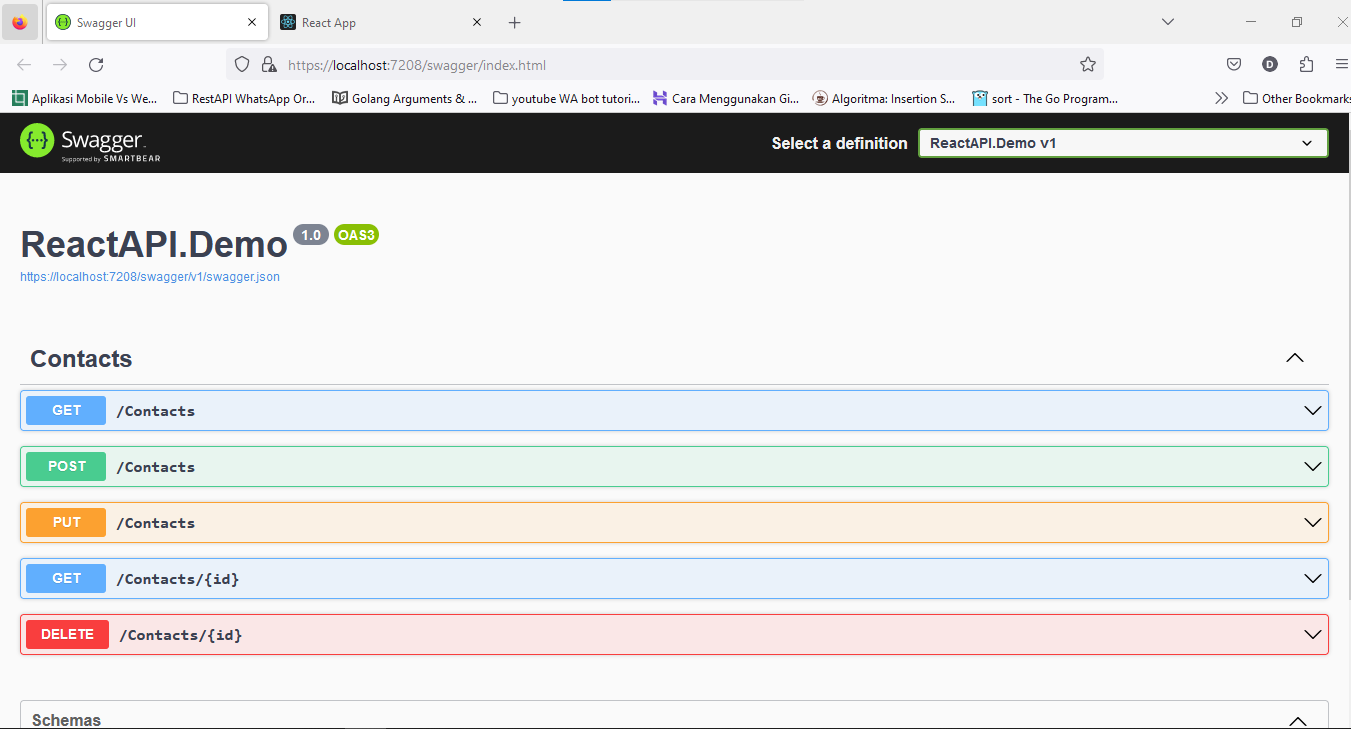Go forward to next page
Screen dimensions: 1351x729
(x=60, y=65)
